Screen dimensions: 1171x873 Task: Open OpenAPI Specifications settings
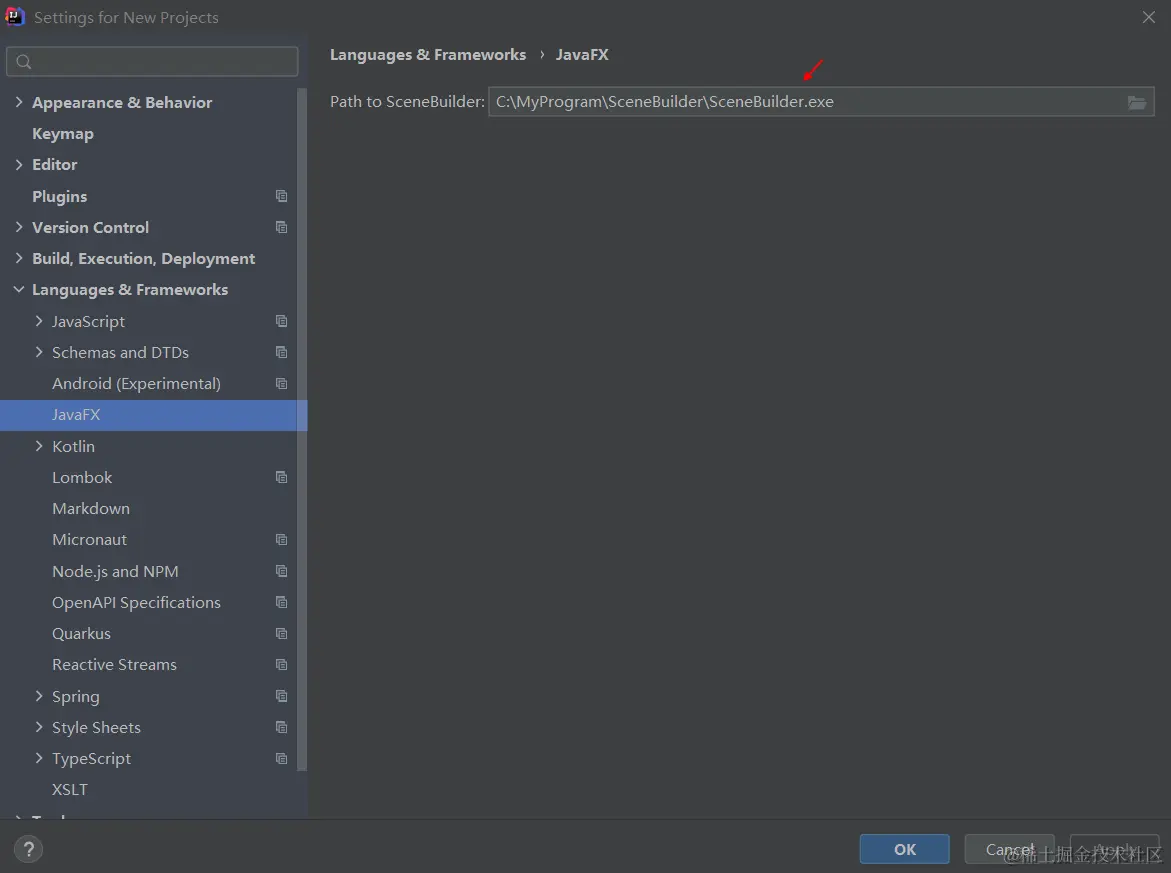click(137, 603)
